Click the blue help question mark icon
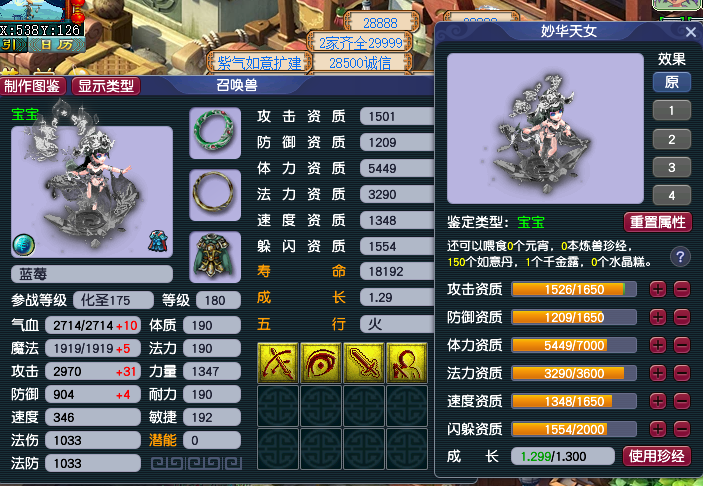The width and height of the screenshot is (703, 486). point(680,257)
